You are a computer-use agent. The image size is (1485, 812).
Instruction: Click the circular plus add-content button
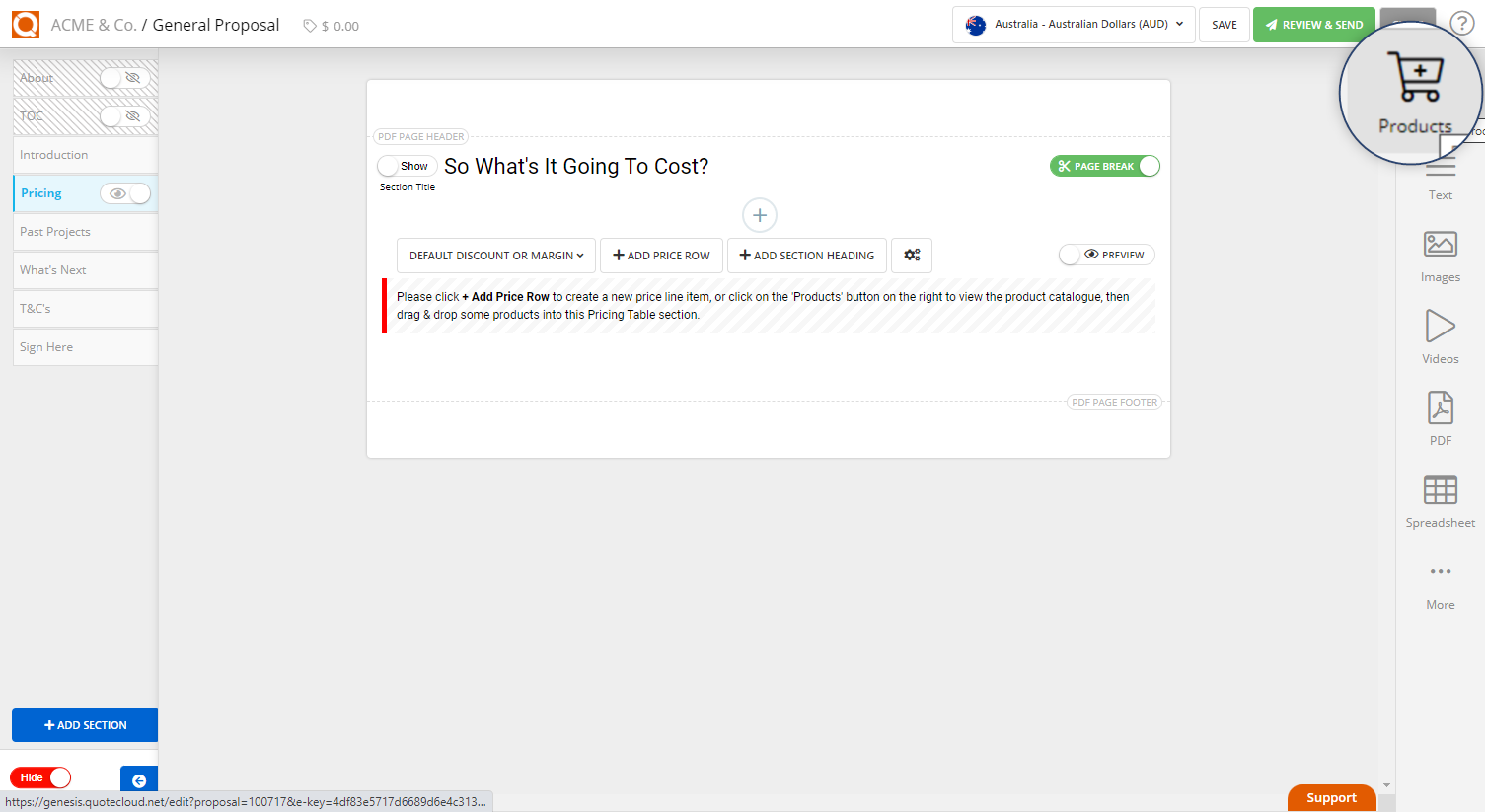[x=759, y=215]
